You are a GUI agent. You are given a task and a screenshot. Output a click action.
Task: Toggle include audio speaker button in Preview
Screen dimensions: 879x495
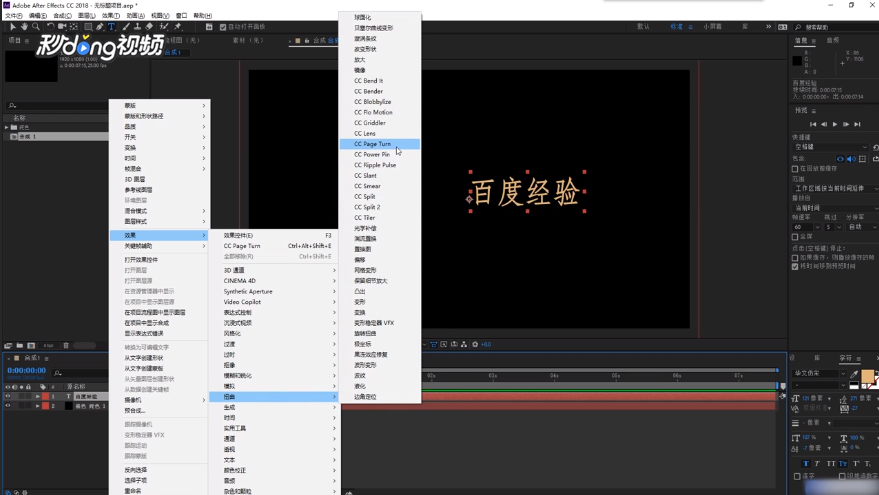click(x=852, y=159)
